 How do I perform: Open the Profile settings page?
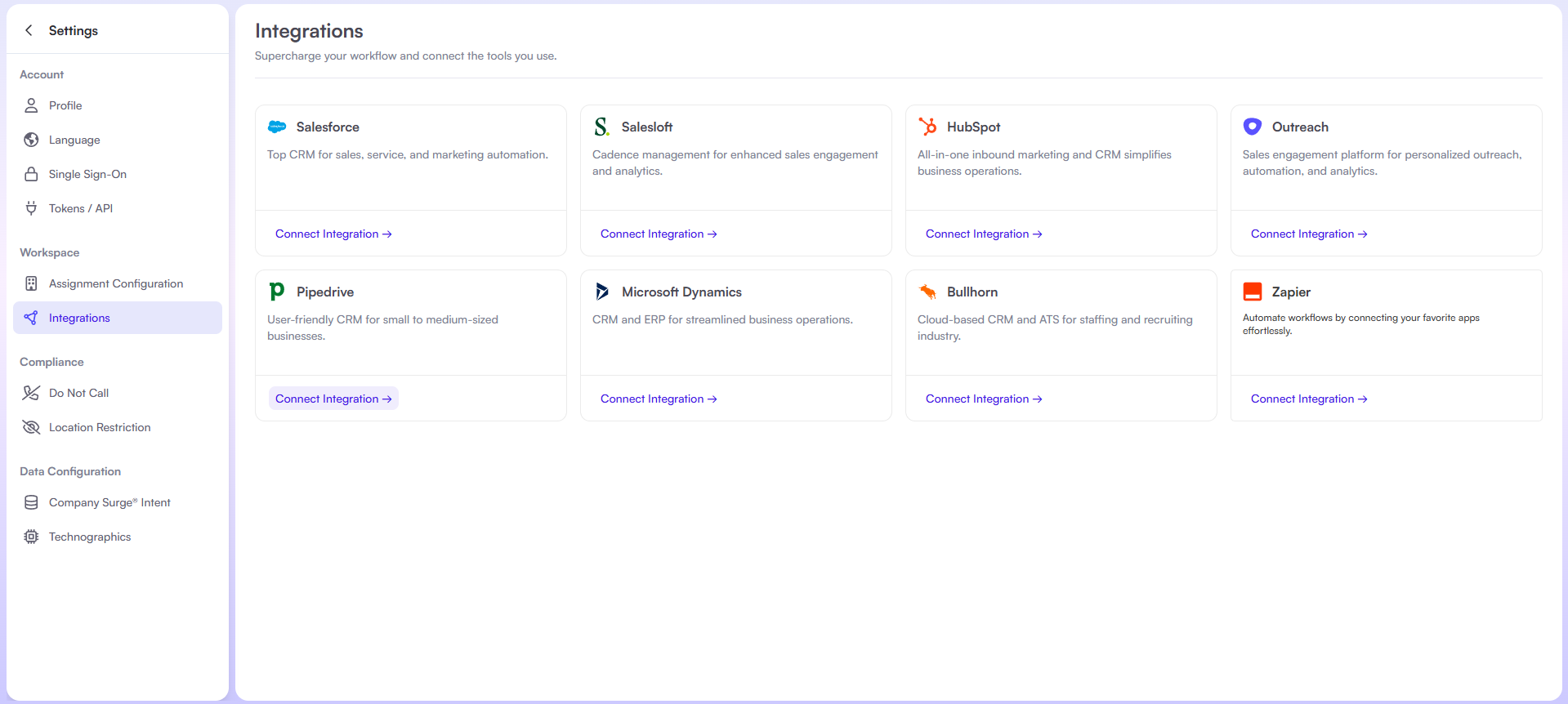click(65, 105)
